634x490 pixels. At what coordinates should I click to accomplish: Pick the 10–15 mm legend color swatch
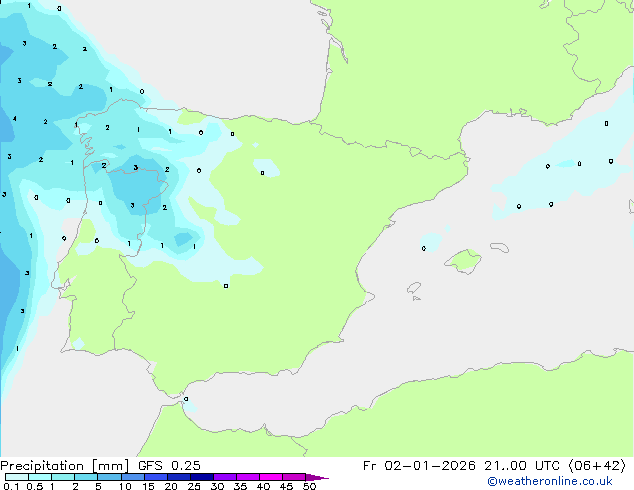pyautogui.click(x=132, y=477)
